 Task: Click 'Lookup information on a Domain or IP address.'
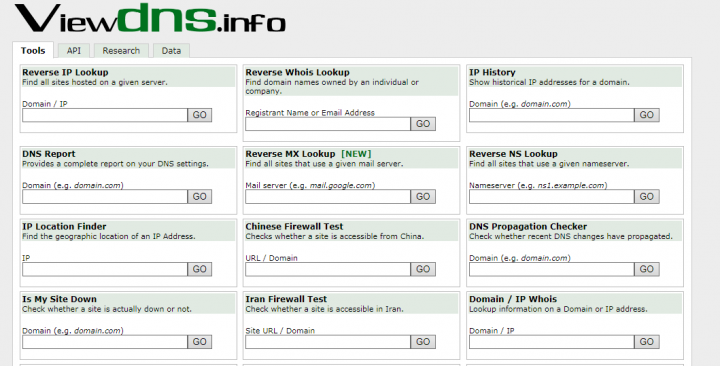[x=558, y=309]
